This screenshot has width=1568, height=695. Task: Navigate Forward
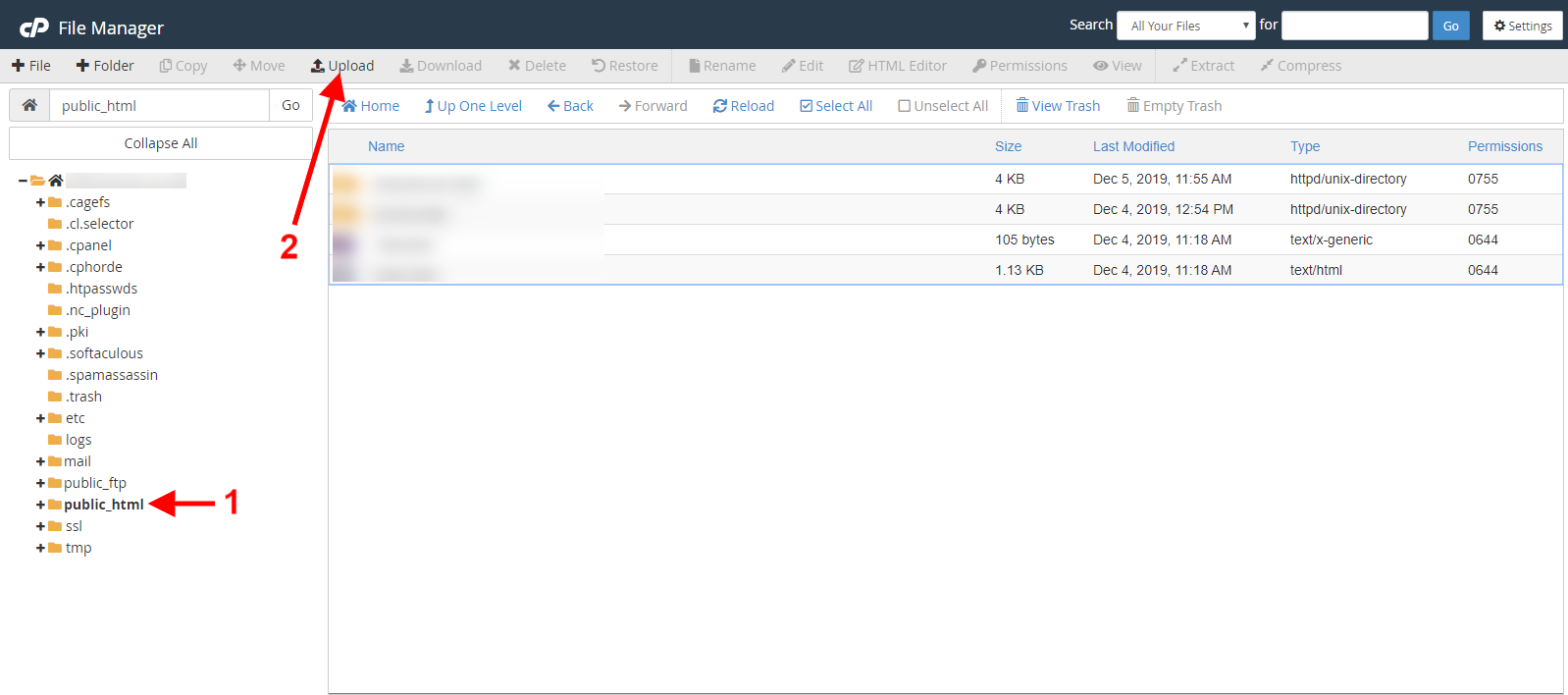653,106
